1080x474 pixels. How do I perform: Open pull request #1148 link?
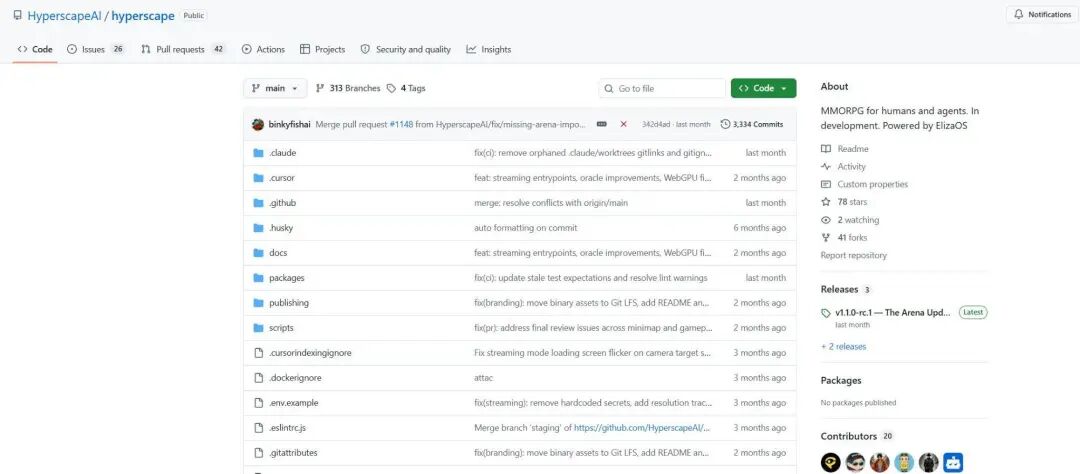click(x=401, y=125)
